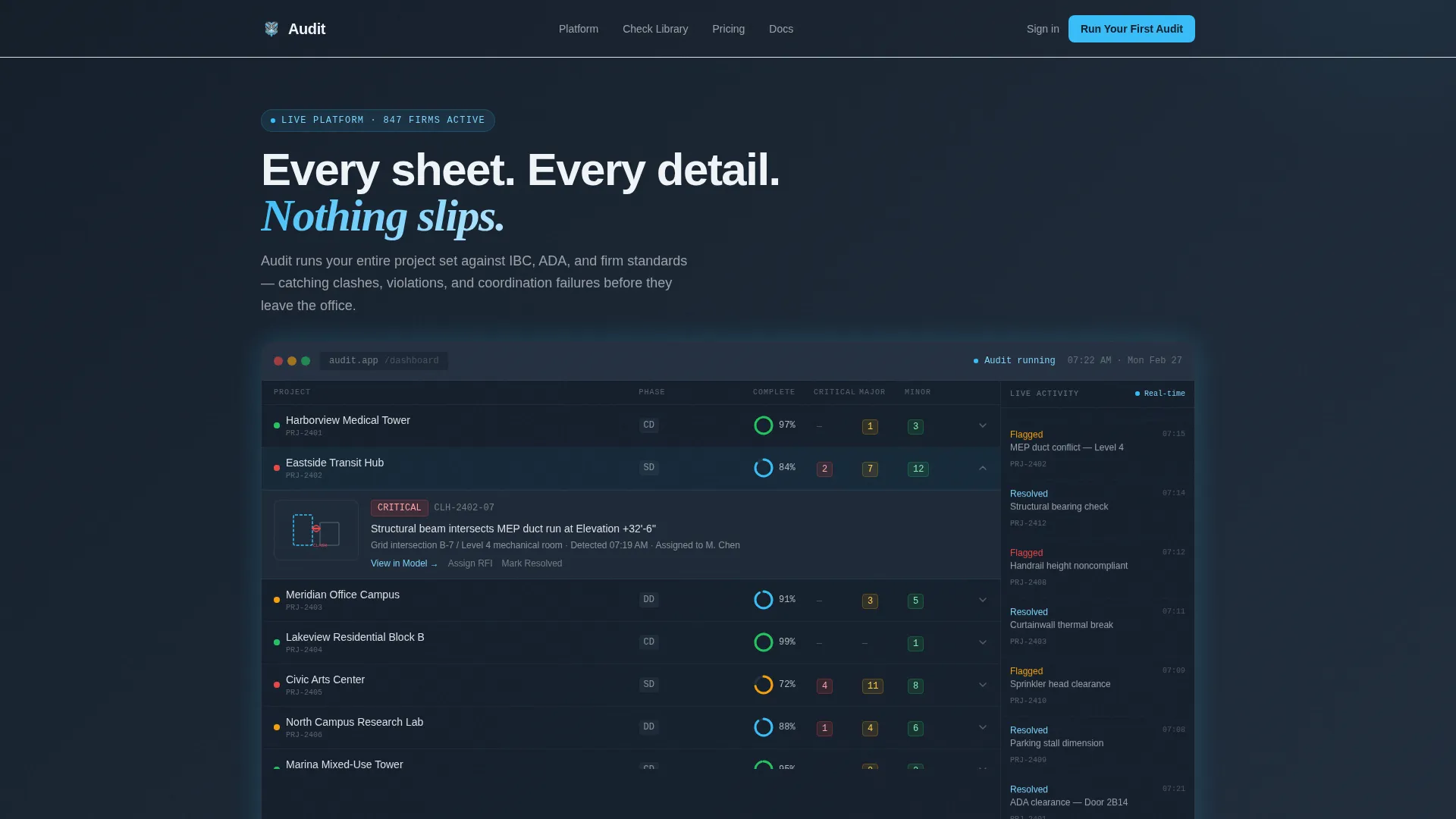Click Eastside critical count badge 2
The image size is (1456, 819).
824,469
